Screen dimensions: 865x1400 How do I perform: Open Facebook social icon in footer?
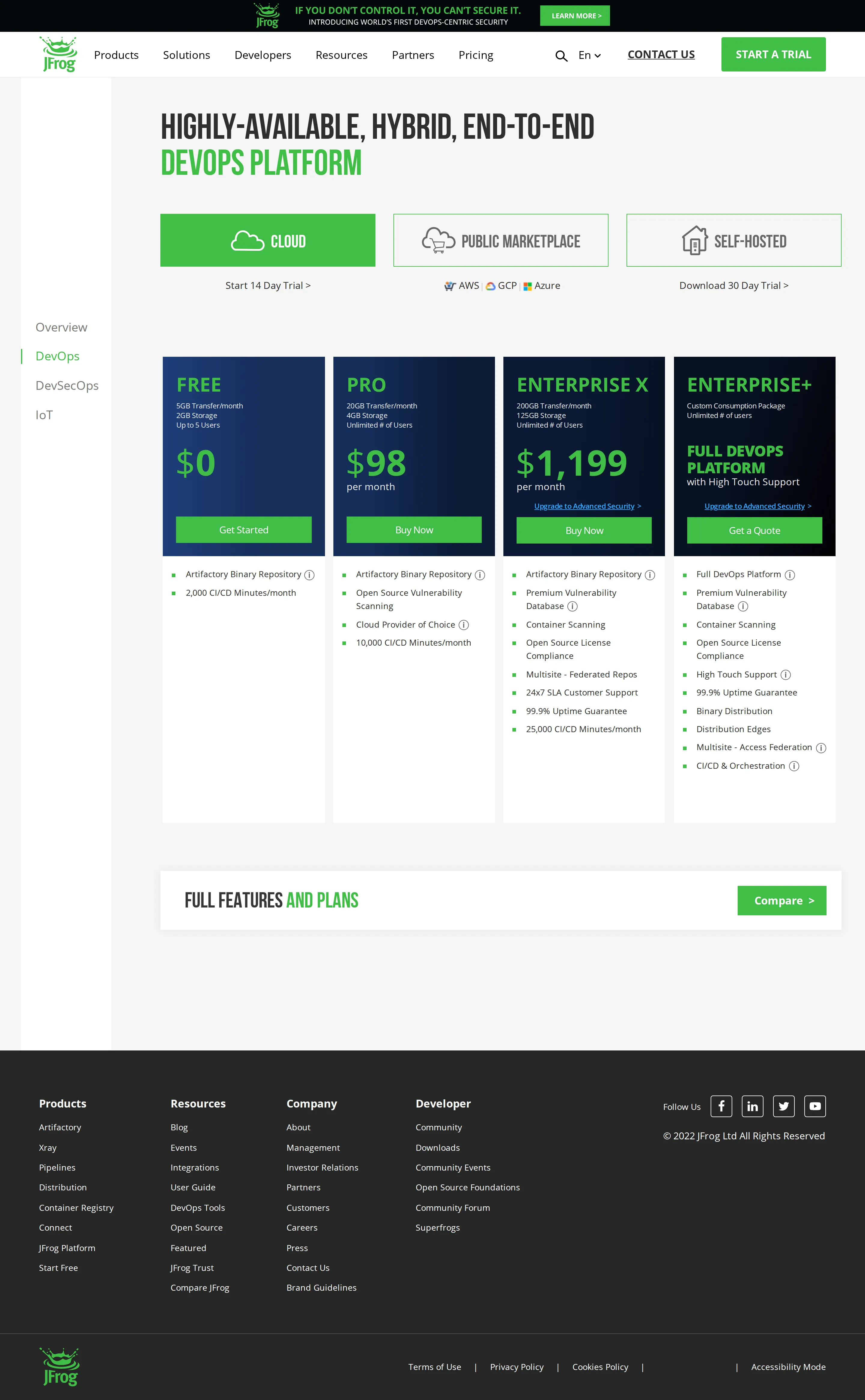(x=721, y=1106)
